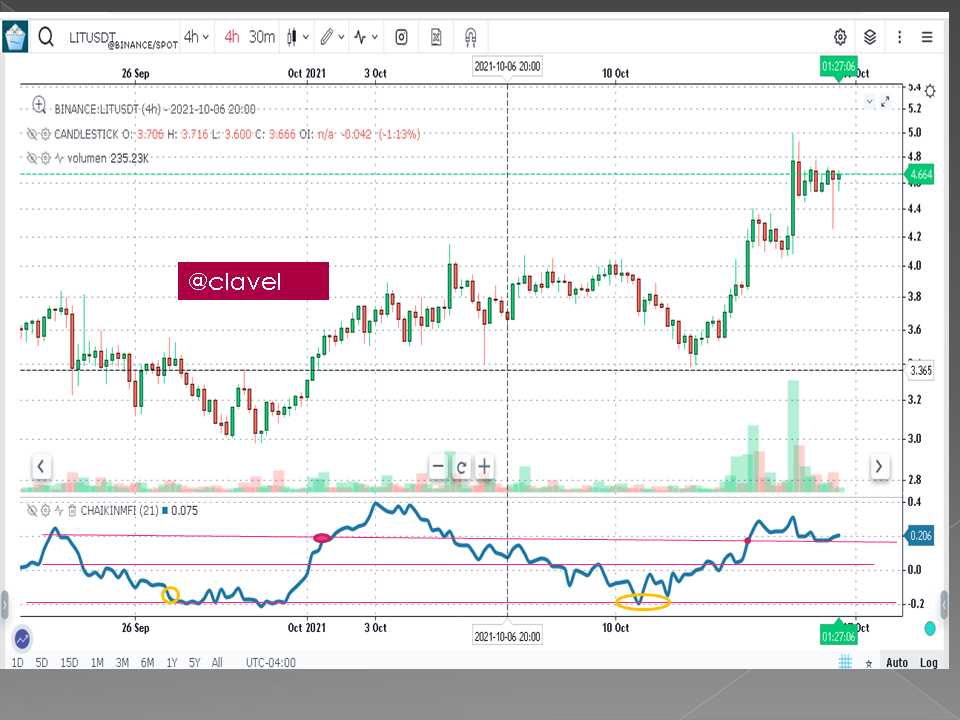Select the 4h quick timeframe
The height and width of the screenshot is (720, 960).
pyautogui.click(x=231, y=37)
